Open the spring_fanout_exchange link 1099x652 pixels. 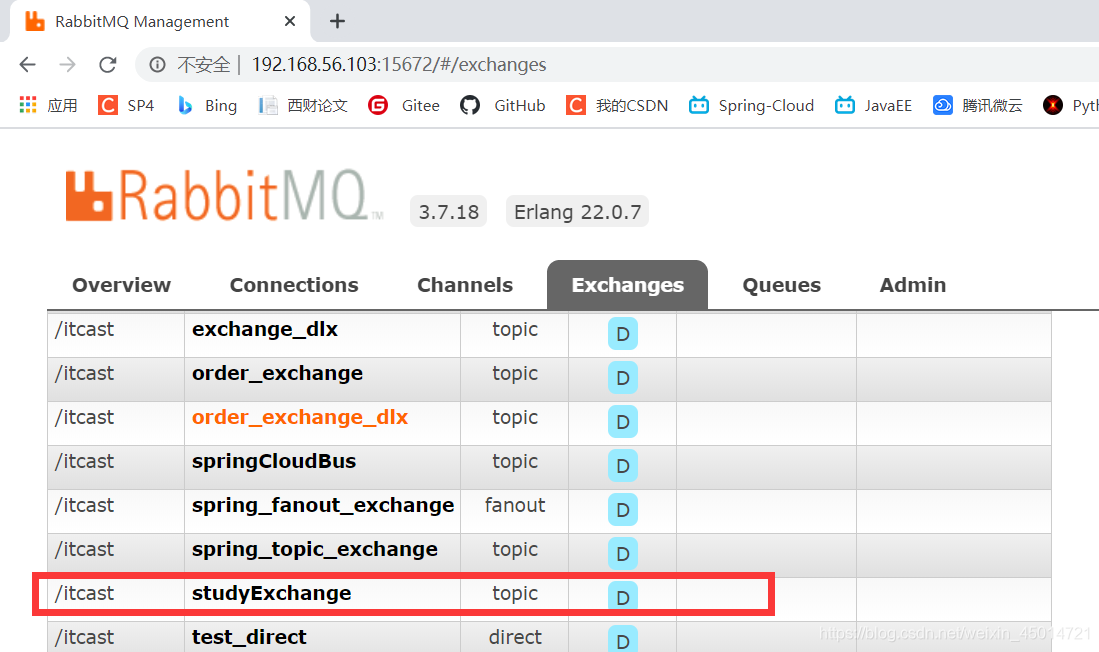point(323,505)
